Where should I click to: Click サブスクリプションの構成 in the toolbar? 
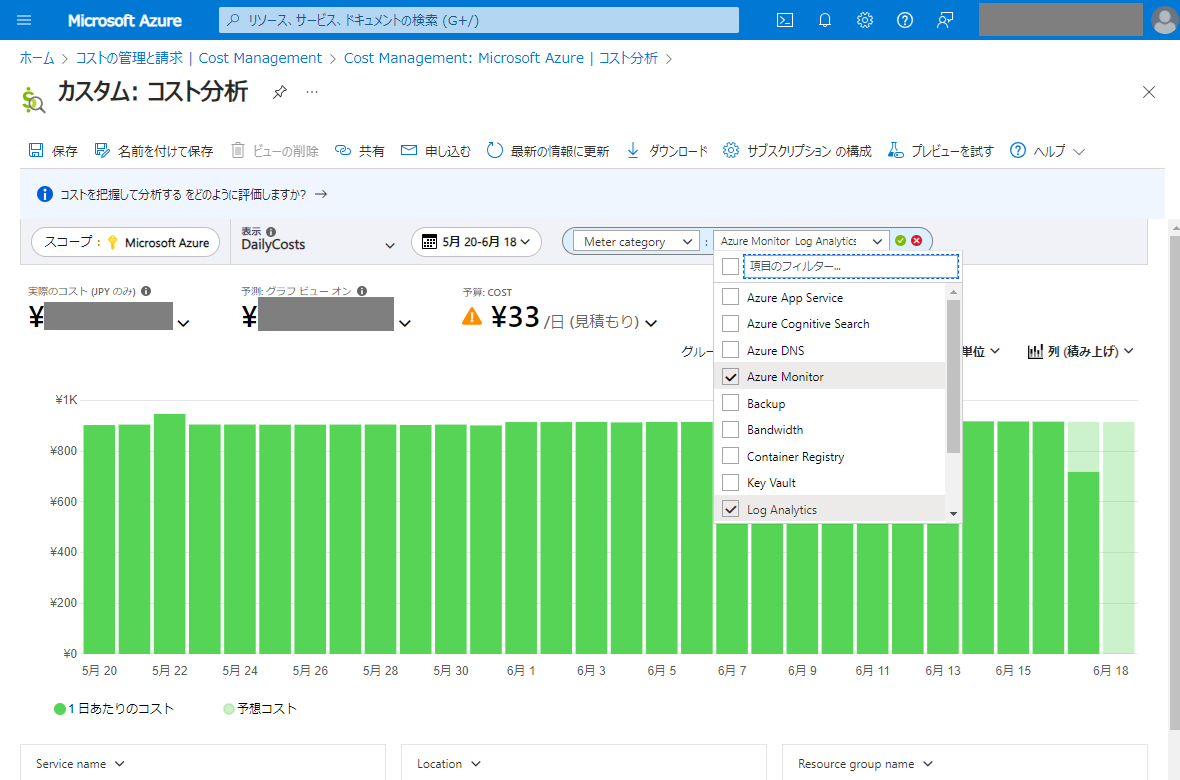click(798, 151)
